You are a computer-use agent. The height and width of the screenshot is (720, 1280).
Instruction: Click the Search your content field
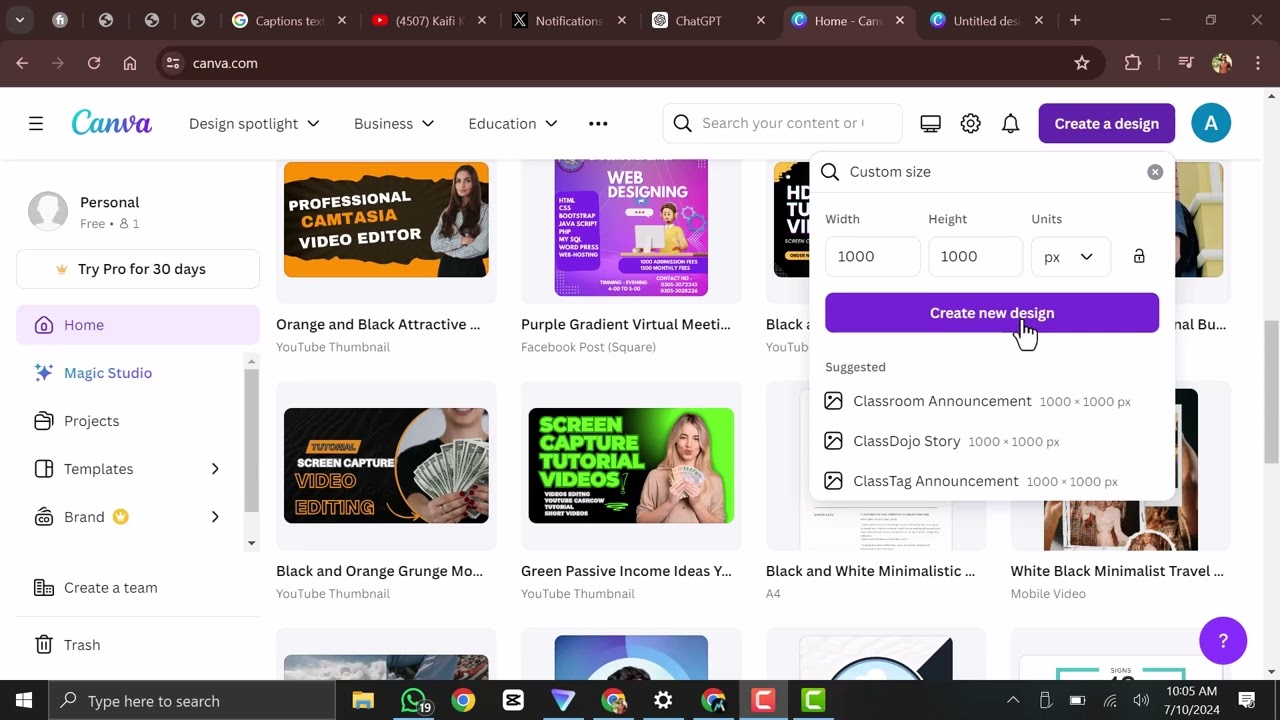point(783,124)
